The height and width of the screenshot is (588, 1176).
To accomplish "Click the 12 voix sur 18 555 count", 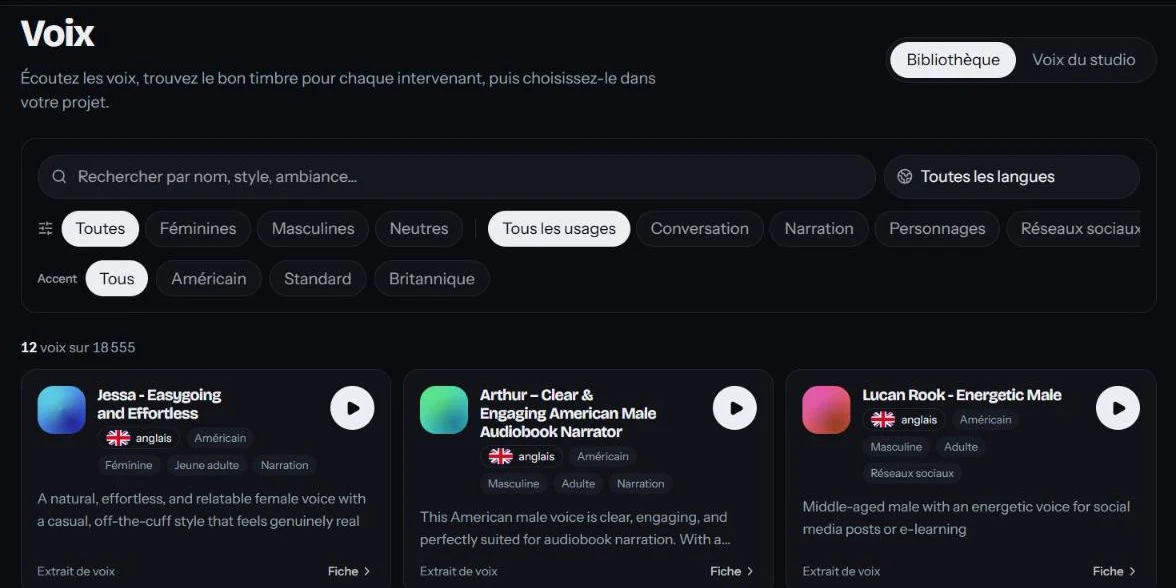I will point(78,347).
